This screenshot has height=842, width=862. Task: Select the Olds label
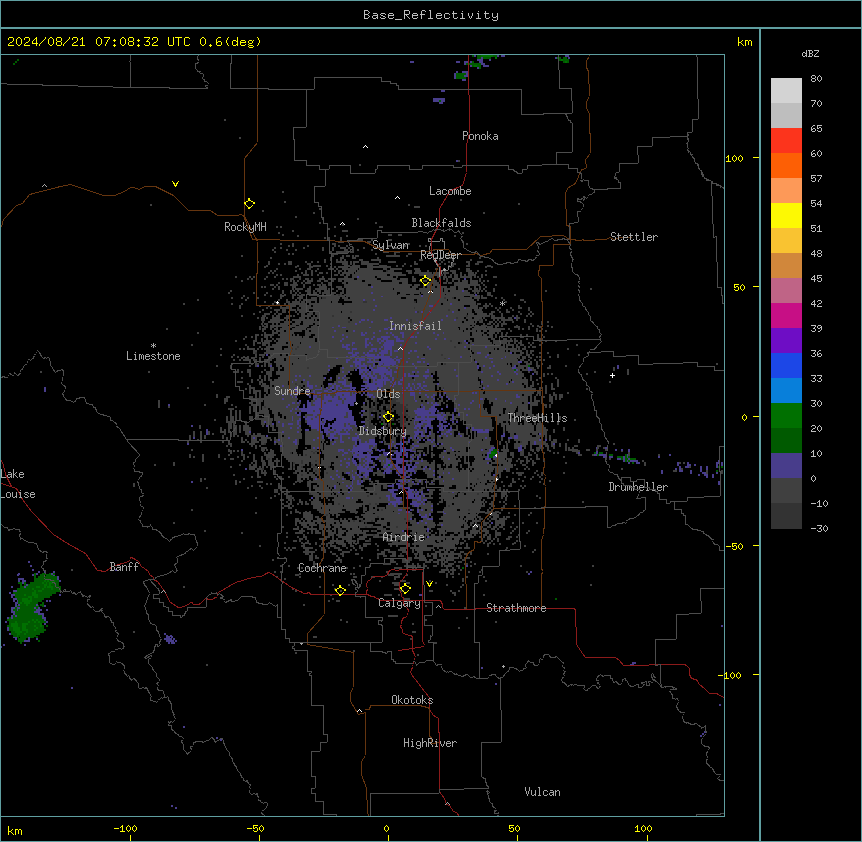(x=388, y=394)
